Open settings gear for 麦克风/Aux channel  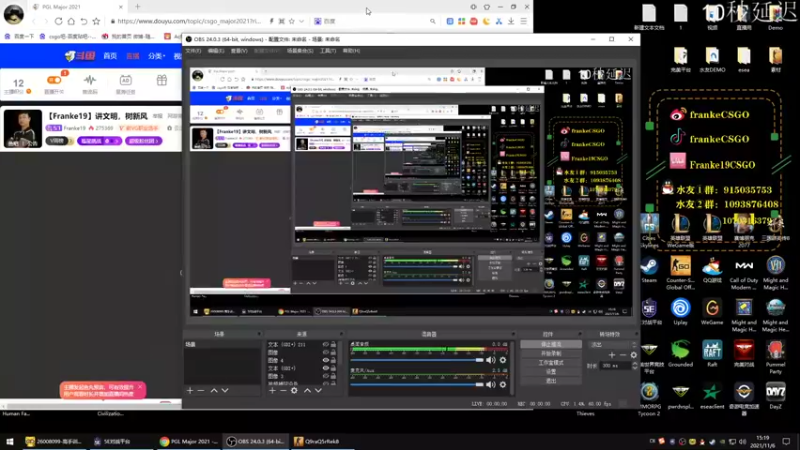coord(503,384)
